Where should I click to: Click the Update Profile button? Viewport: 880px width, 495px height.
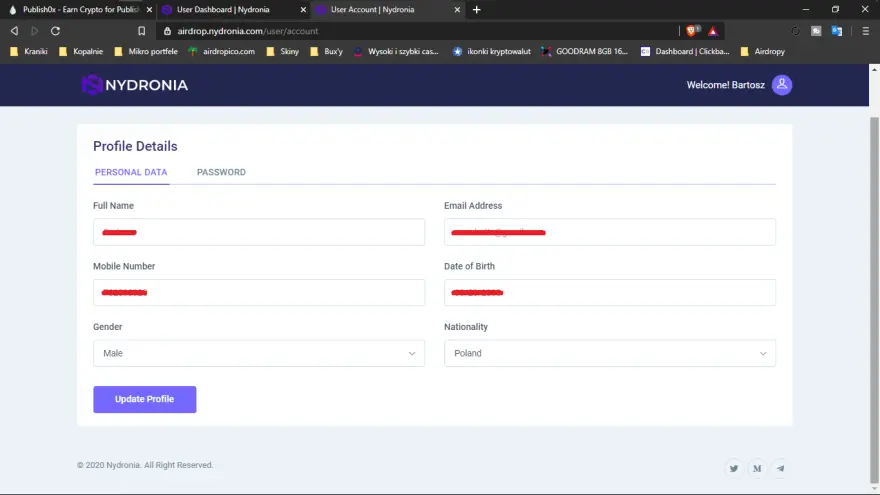145,399
